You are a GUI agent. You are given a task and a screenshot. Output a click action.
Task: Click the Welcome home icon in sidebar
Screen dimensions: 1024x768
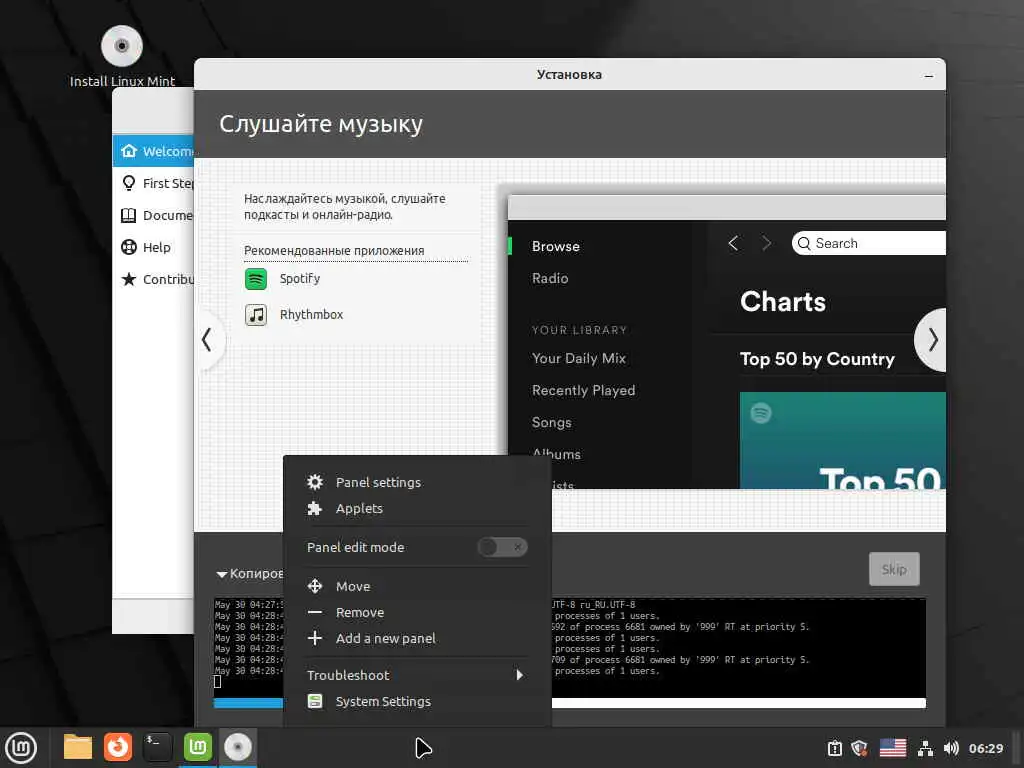click(x=129, y=151)
